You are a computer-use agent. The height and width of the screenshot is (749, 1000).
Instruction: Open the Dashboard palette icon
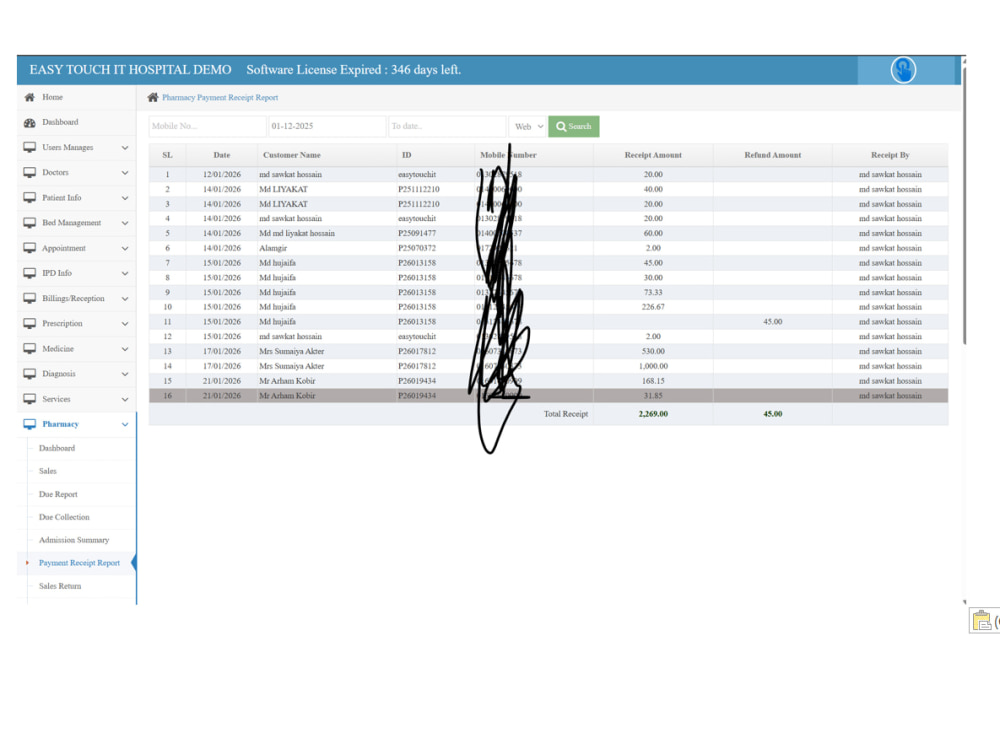click(29, 122)
